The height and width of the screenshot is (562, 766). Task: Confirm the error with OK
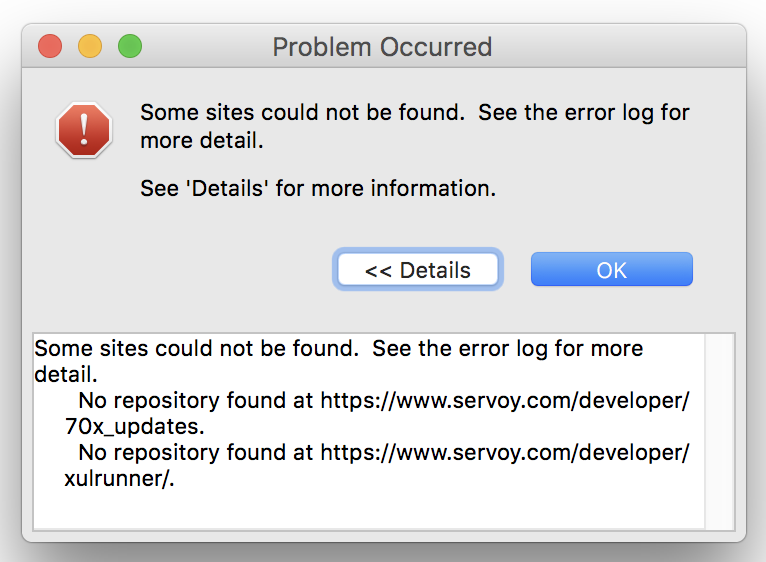(x=611, y=270)
